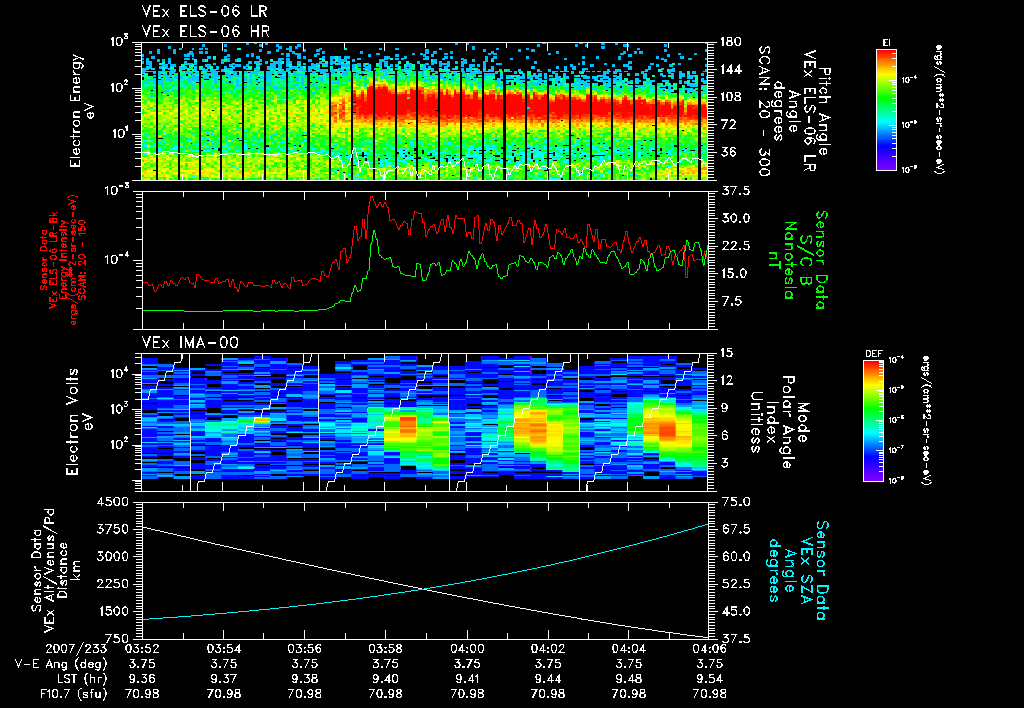Click the '75.0' SZA angle tick
The height and width of the screenshot is (708, 1024).
point(734,502)
